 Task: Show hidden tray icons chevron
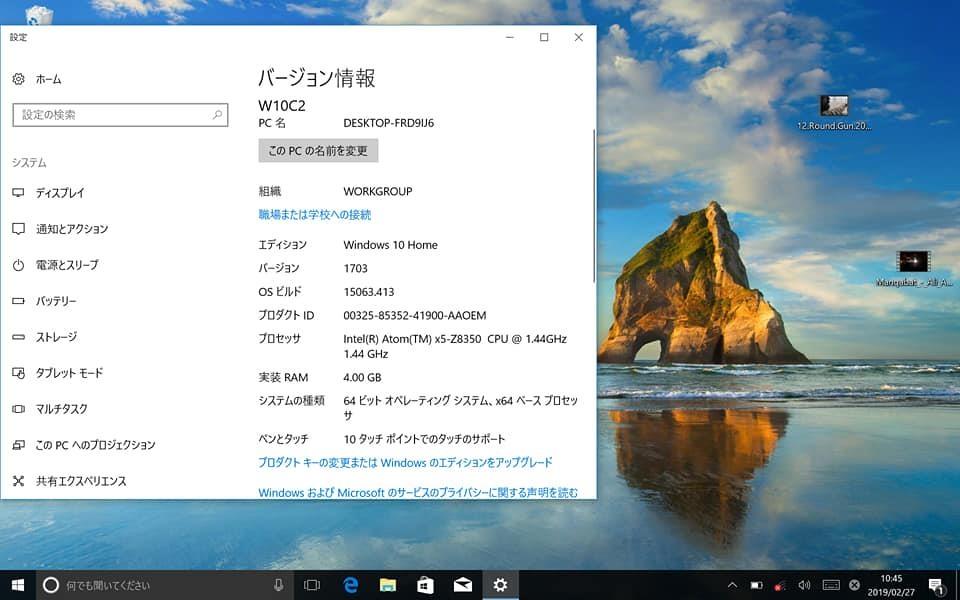tap(732, 585)
